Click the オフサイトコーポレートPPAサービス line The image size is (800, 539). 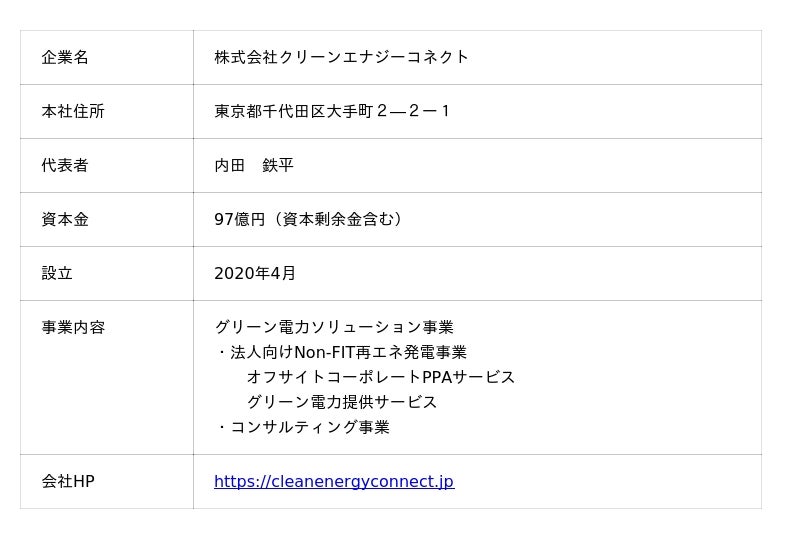coord(381,378)
